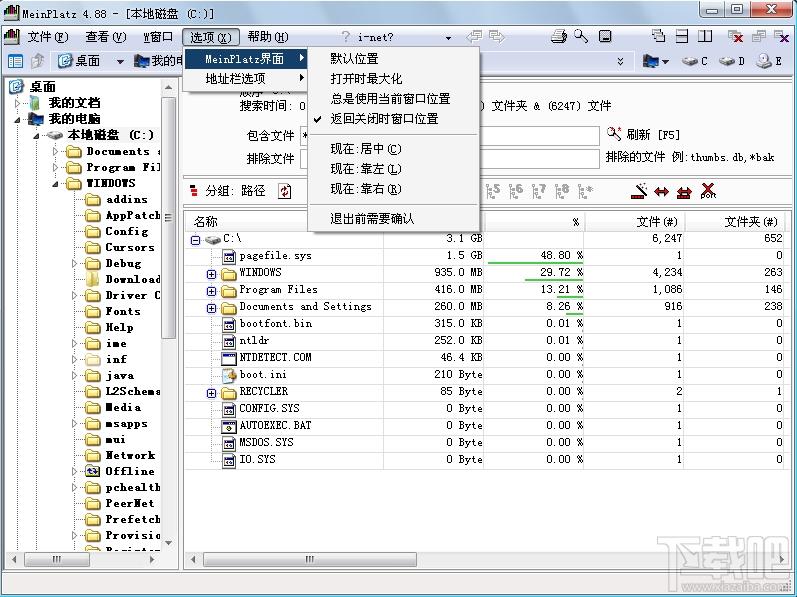This screenshot has width=797, height=597.
Task: Expand Documents and Settings row in list
Action: tap(211, 308)
